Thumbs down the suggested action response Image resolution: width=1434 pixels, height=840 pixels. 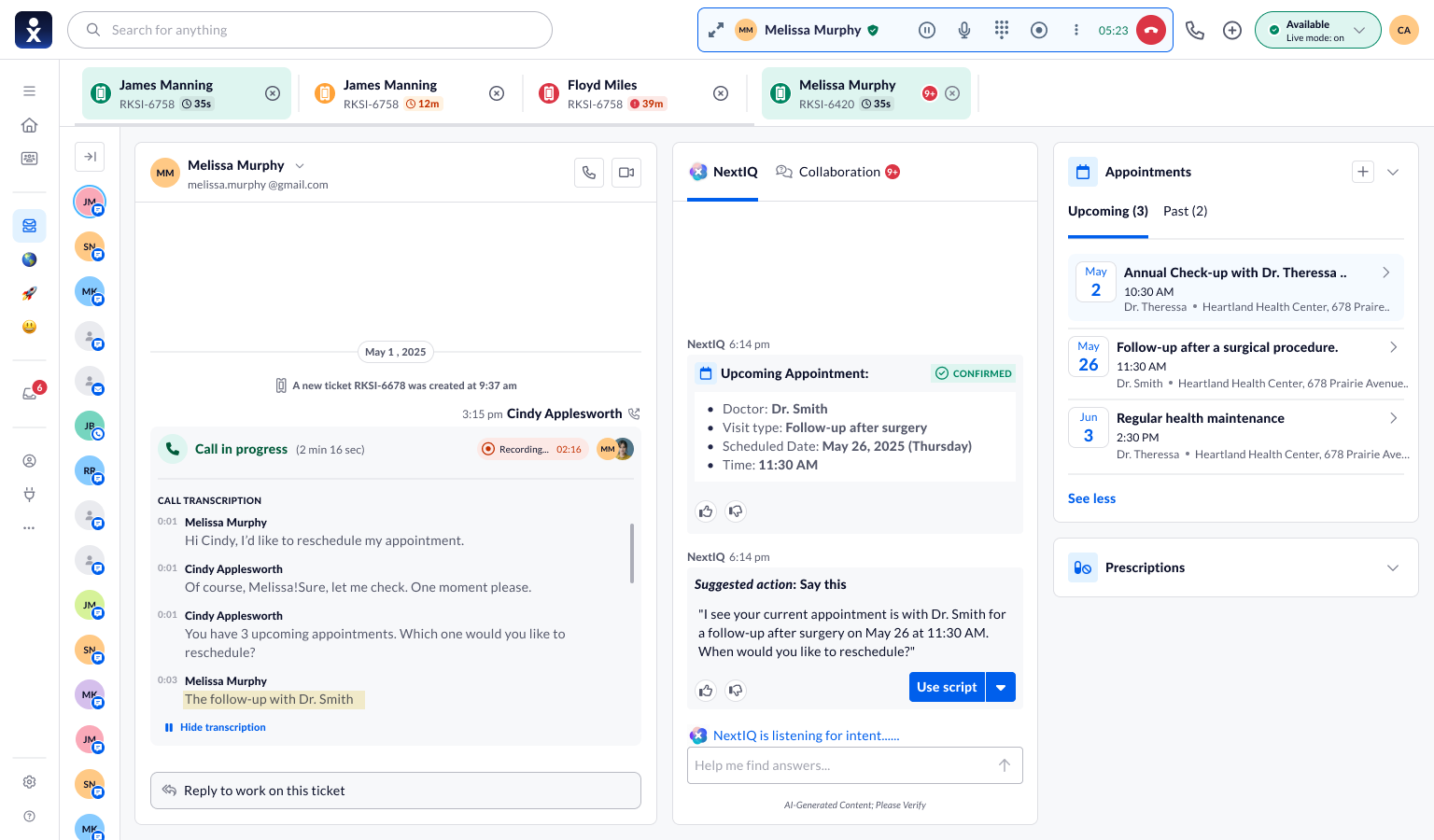click(x=736, y=691)
